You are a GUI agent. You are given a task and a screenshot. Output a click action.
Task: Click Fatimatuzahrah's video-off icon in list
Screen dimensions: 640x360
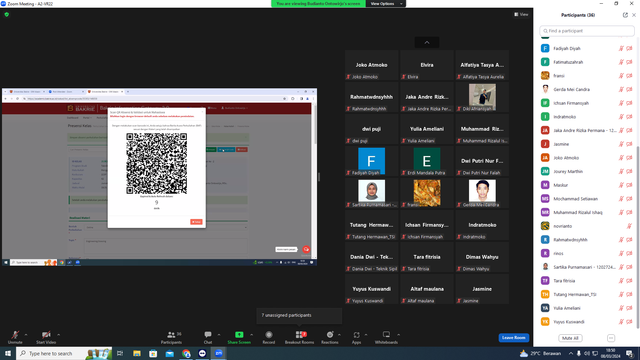629,62
